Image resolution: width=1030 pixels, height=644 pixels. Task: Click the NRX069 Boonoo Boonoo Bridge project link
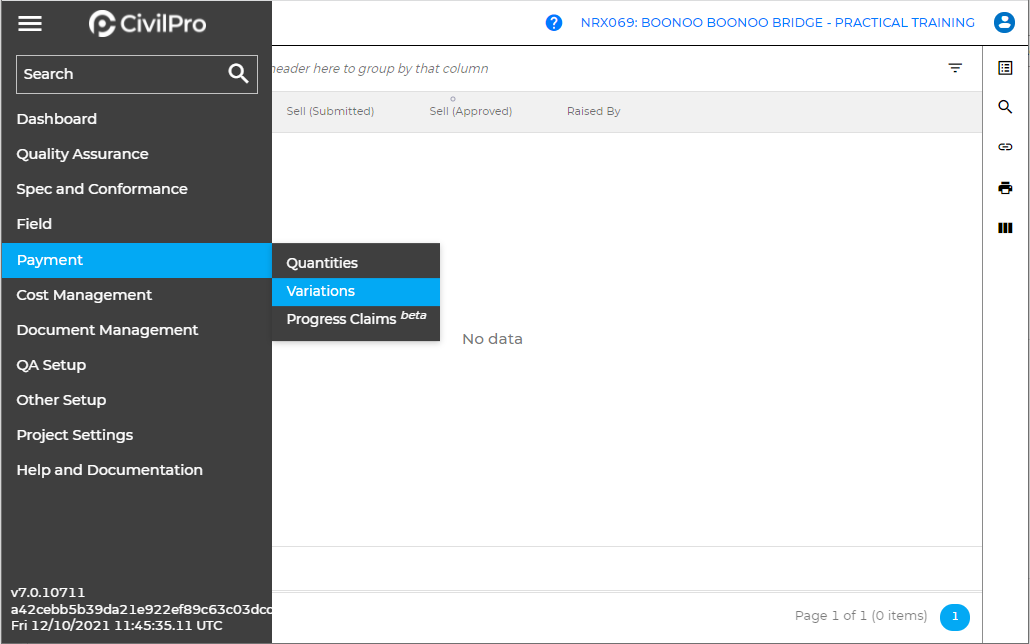click(777, 23)
